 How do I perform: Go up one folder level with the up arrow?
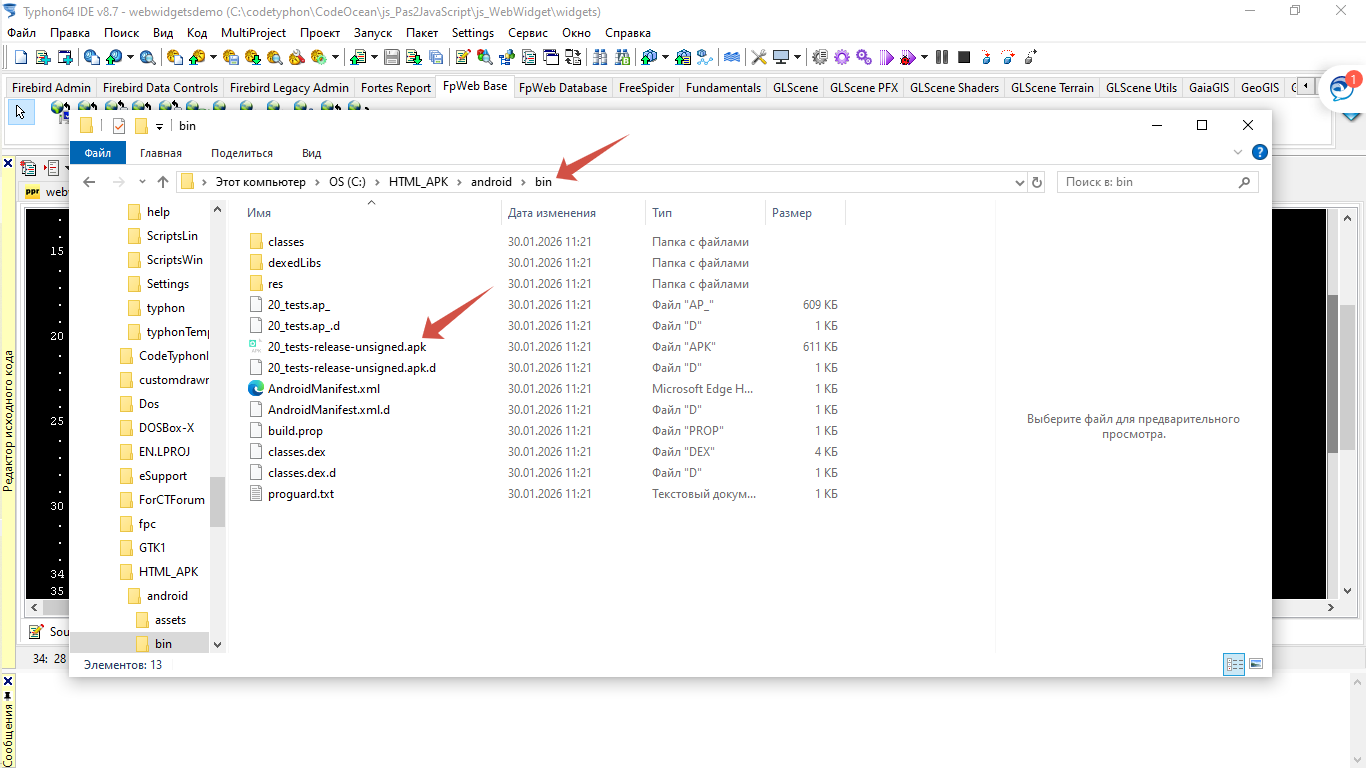[x=163, y=182]
